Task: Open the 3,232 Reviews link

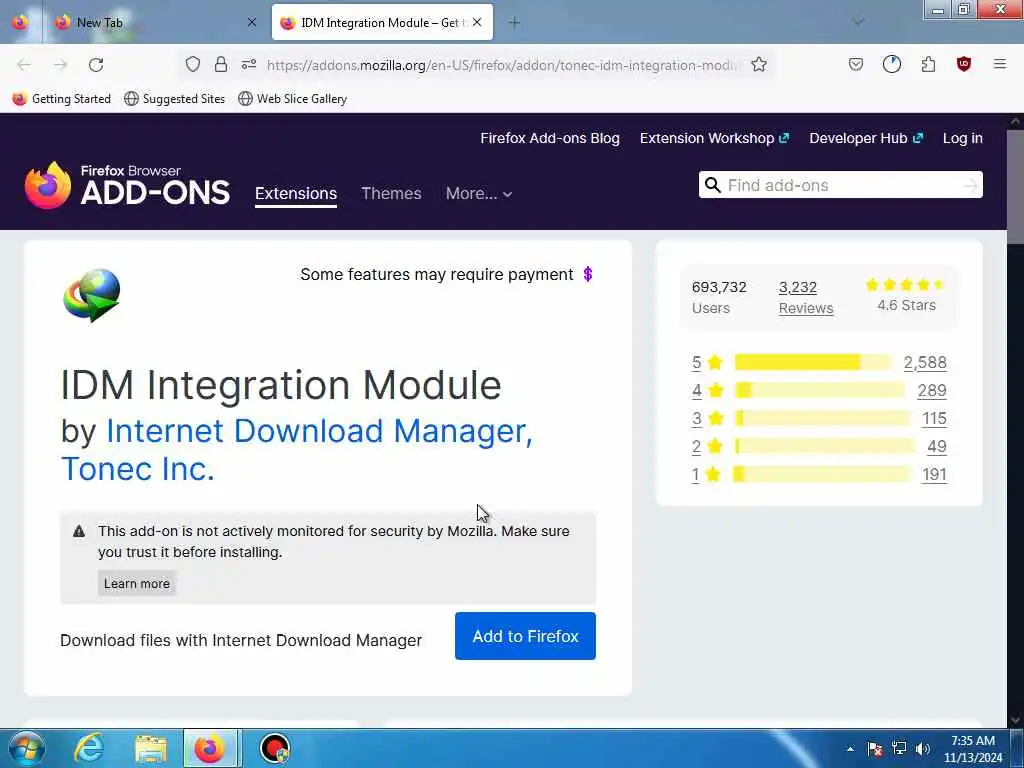Action: (x=805, y=298)
